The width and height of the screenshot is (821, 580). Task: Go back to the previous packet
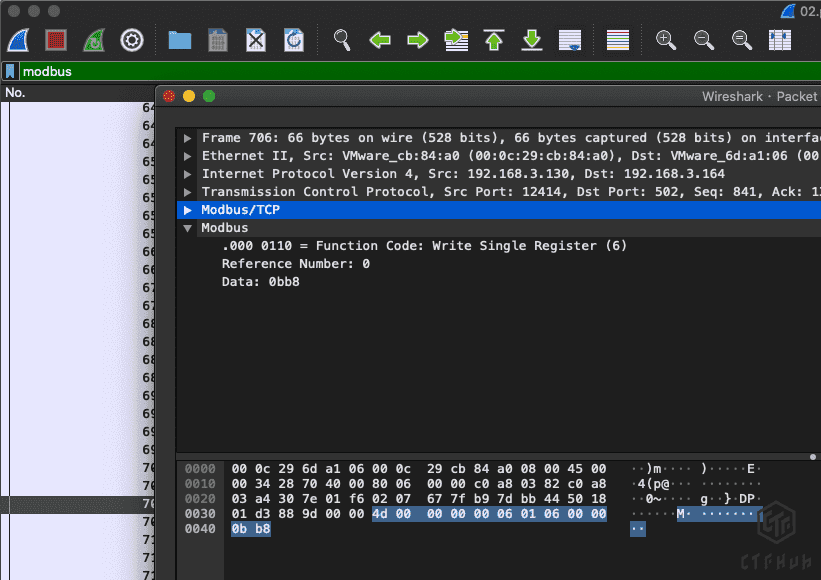point(380,40)
